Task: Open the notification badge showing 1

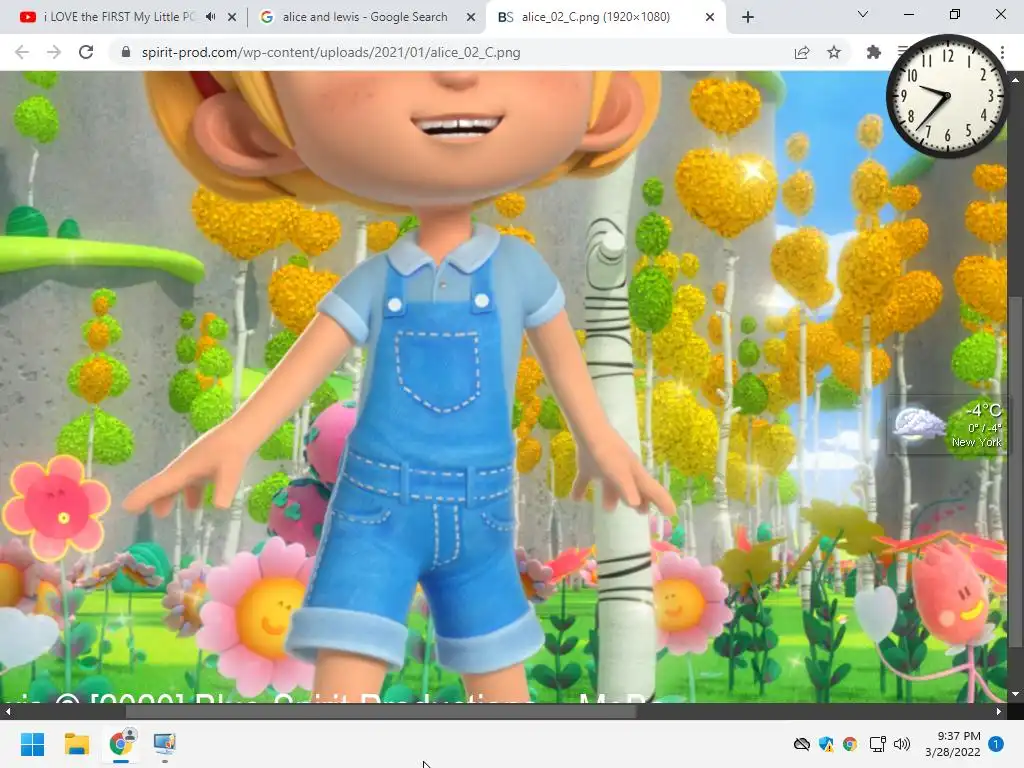Action: point(996,744)
